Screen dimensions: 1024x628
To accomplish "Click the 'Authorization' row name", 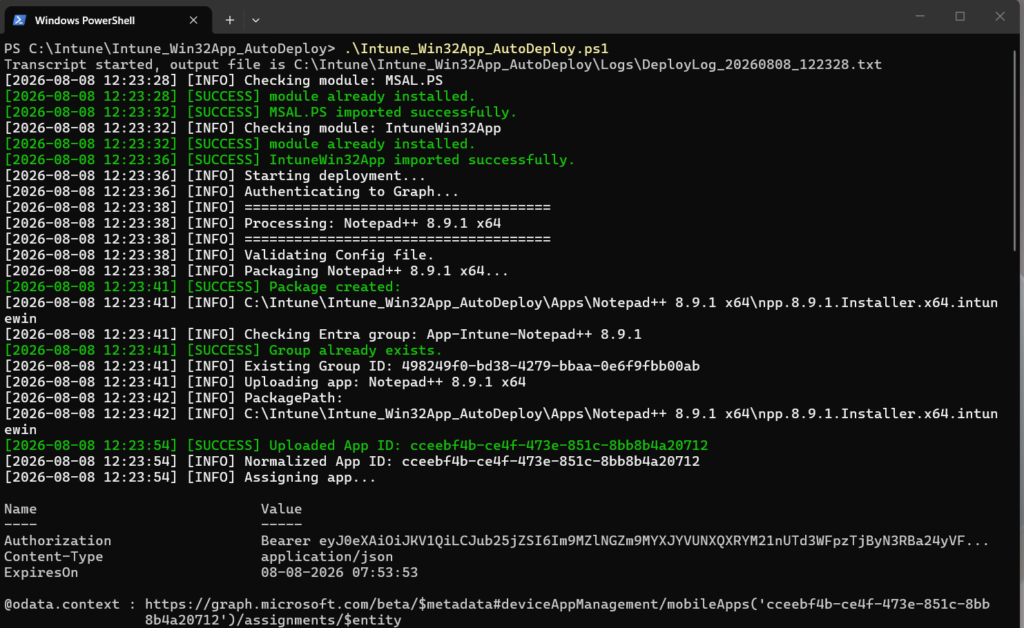I will (57, 541).
